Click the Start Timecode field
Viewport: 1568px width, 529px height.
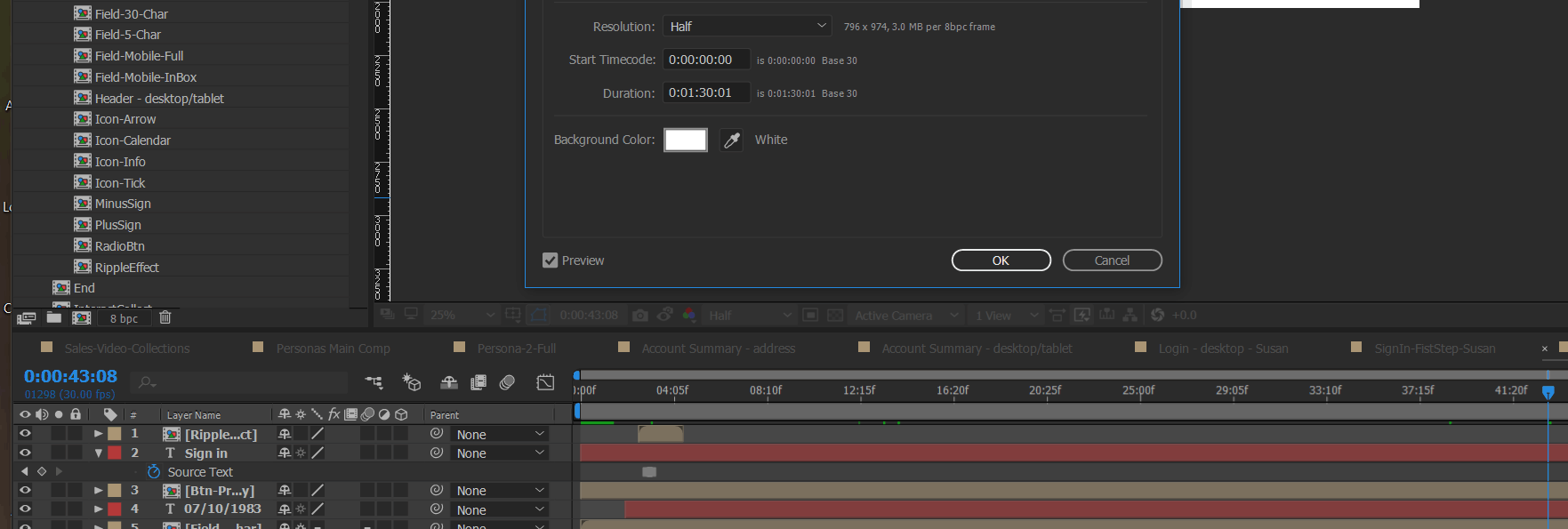(x=706, y=60)
